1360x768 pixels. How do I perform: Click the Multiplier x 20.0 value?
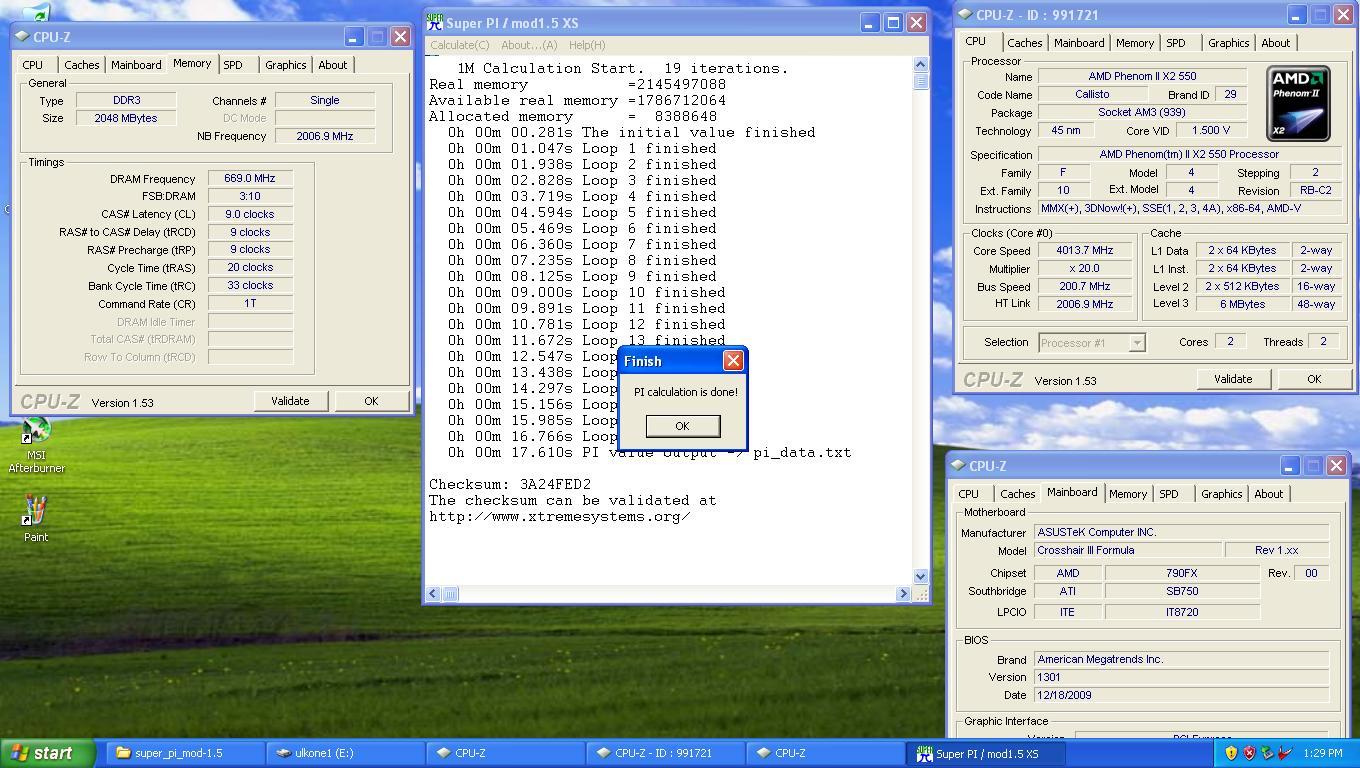(1084, 269)
